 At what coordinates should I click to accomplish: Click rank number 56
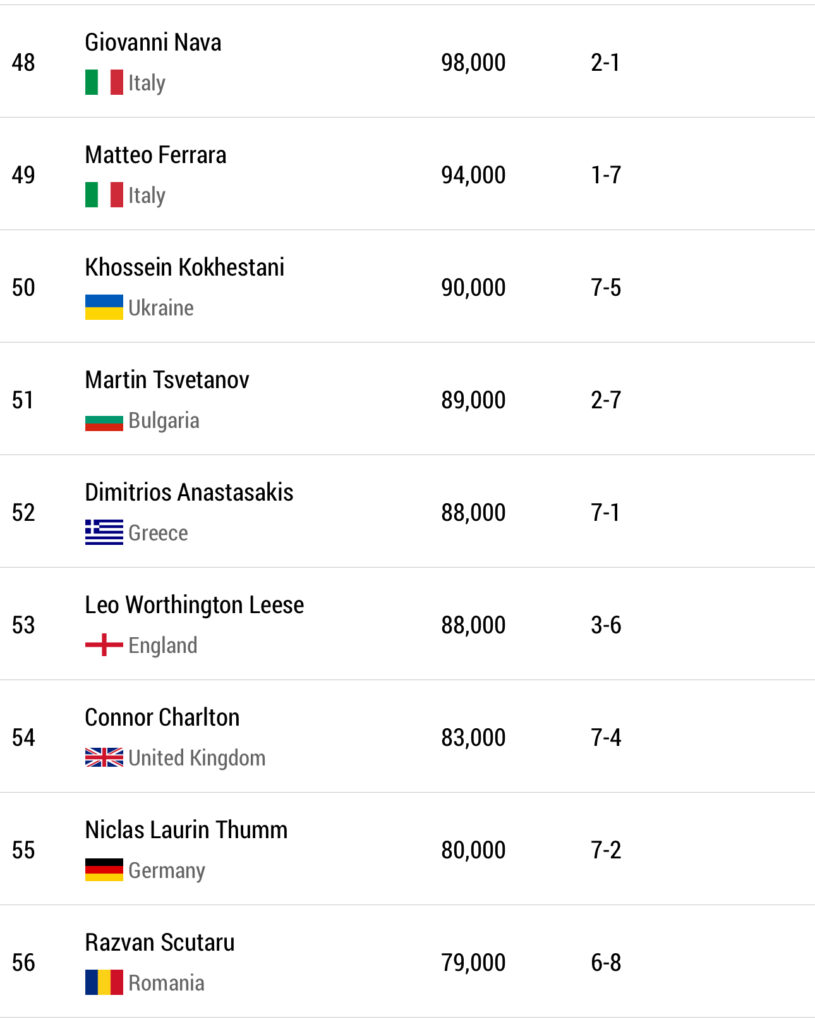[x=23, y=963]
